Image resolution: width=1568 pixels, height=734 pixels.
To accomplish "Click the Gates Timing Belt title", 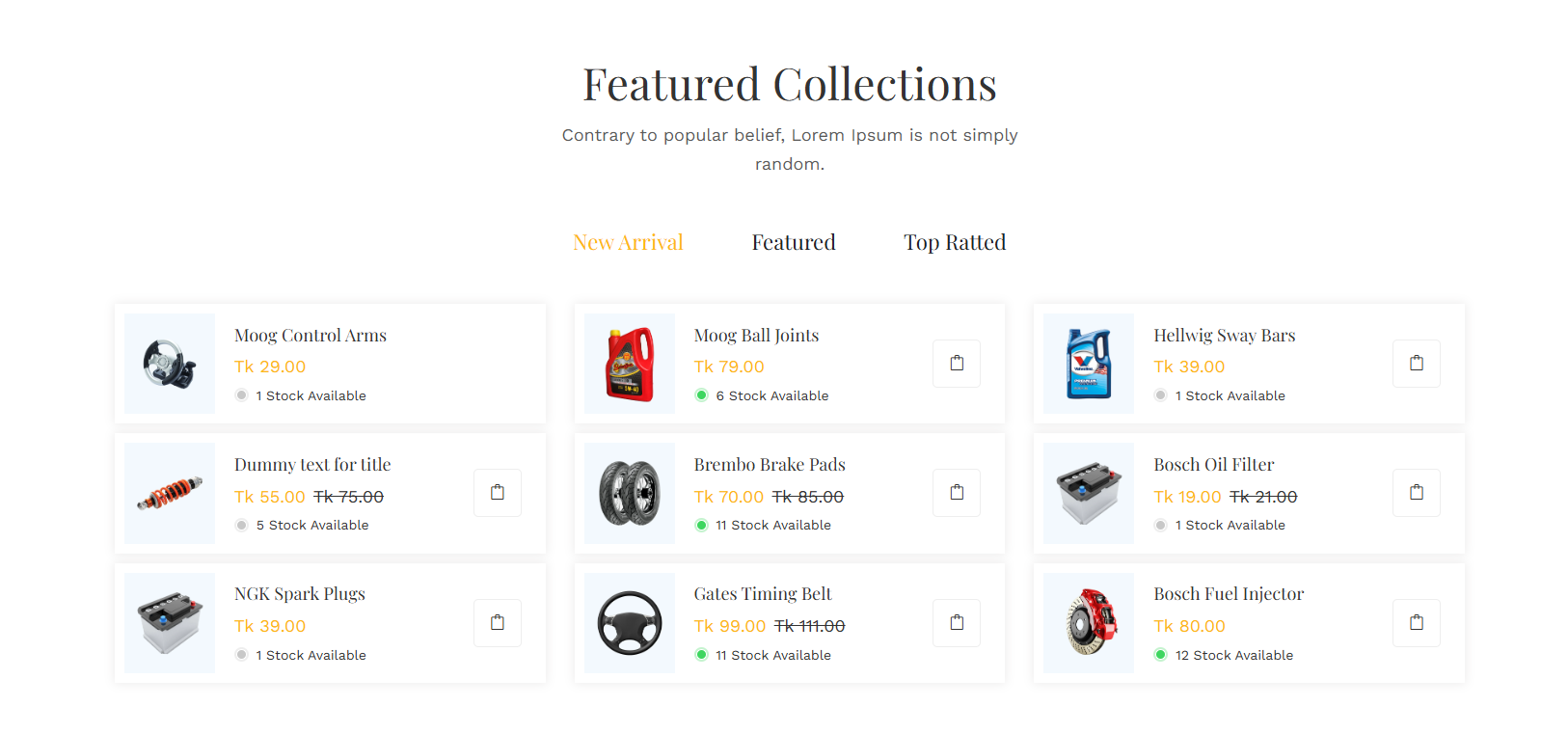I will (763, 594).
